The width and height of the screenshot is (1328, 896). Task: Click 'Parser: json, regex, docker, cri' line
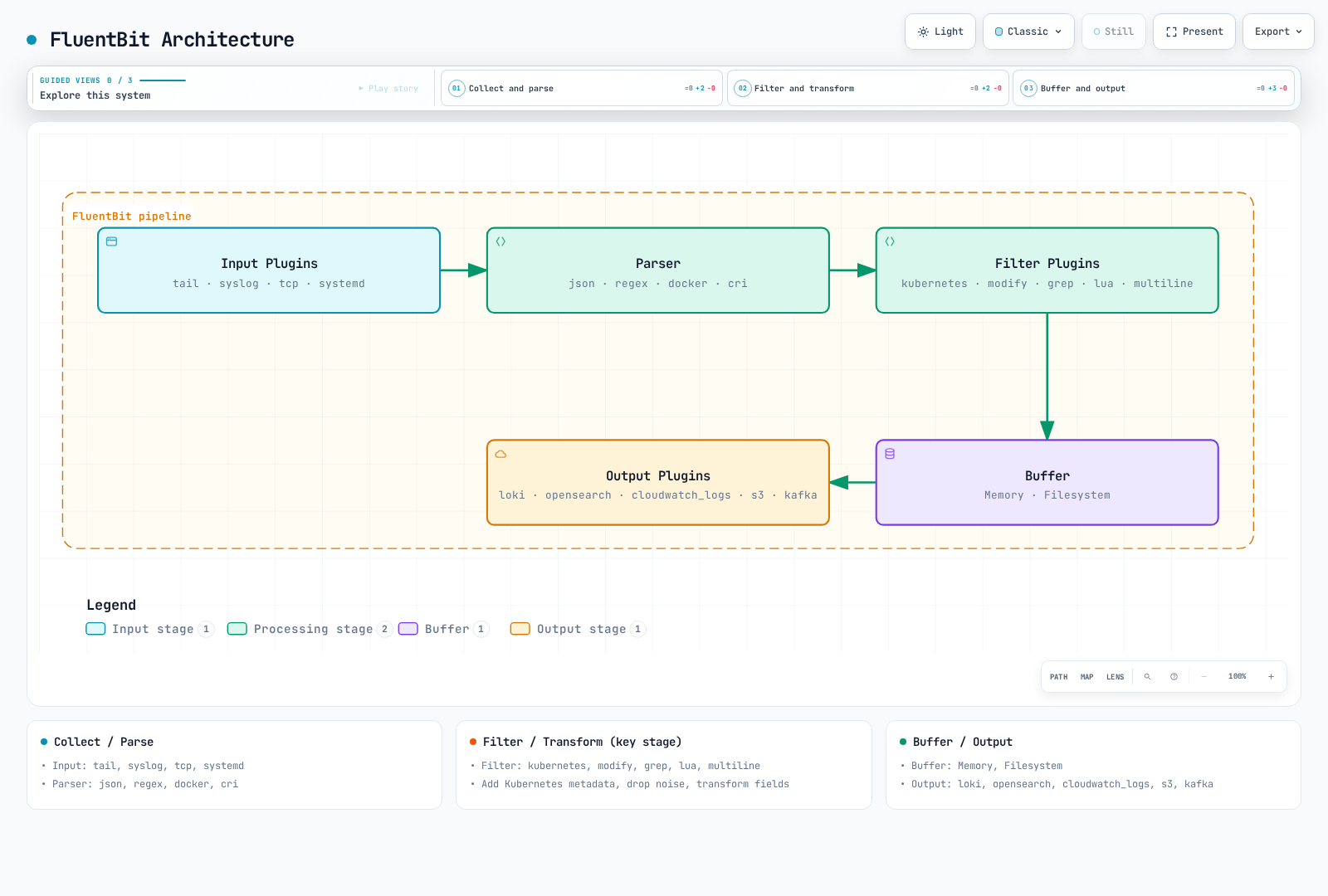145,784
